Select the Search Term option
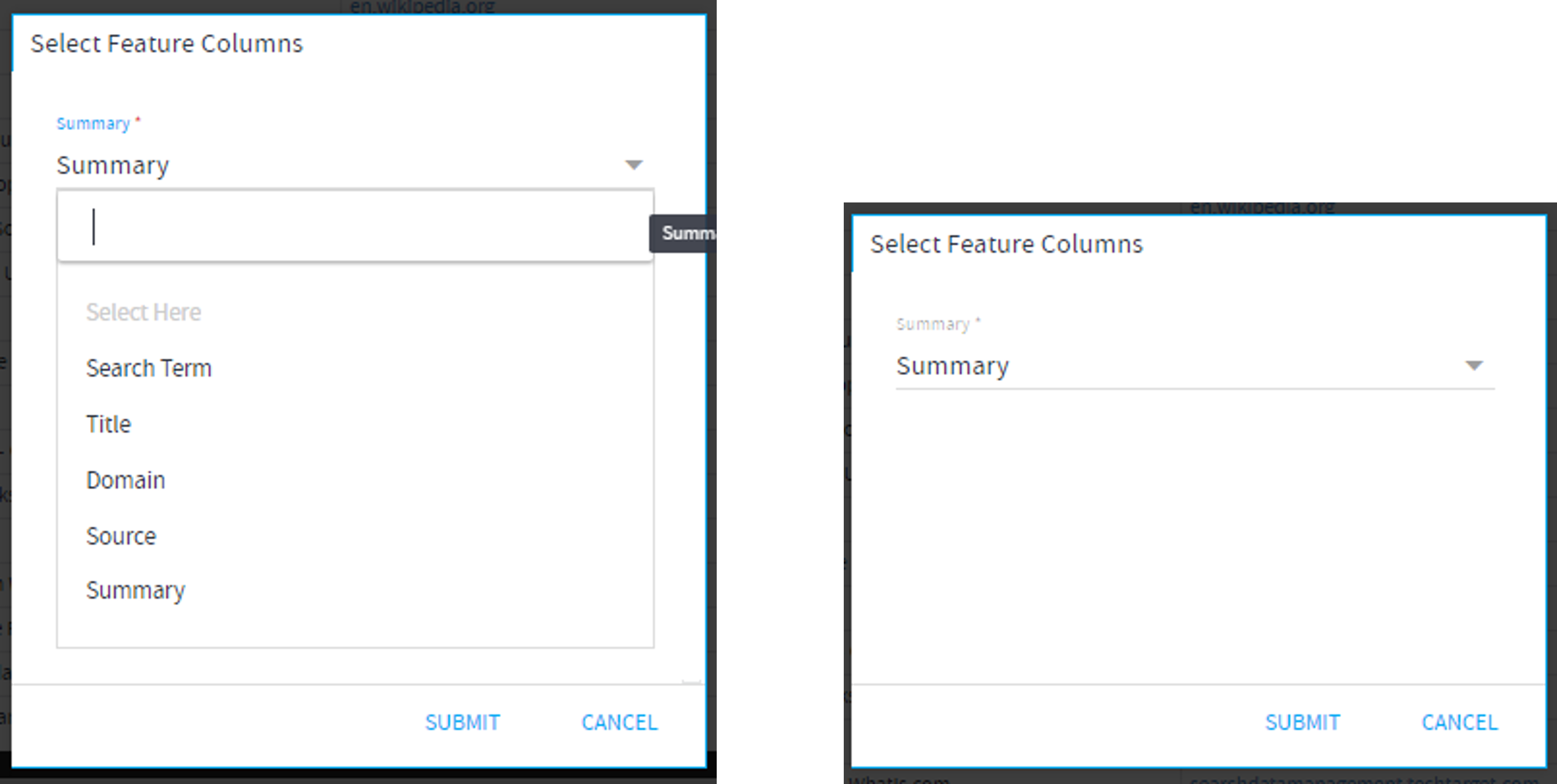Viewport: 1557px width, 784px height. [149, 368]
